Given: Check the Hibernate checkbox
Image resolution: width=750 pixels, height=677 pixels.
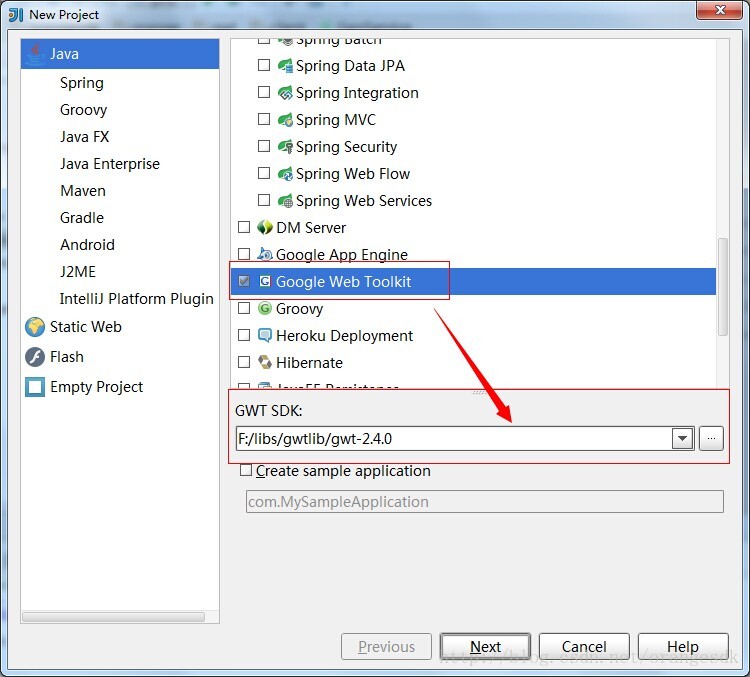Looking at the screenshot, I should (x=244, y=362).
